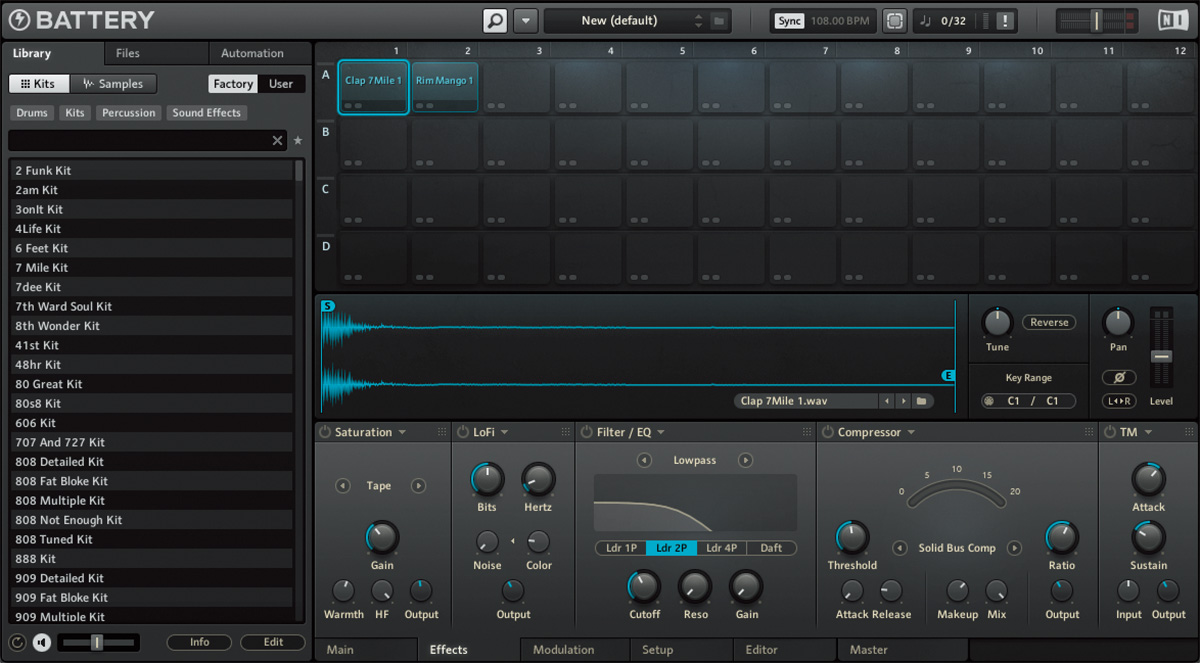Open the Clap 7Mile 1.wav sample name field
This screenshot has height=663, width=1200.
coord(805,401)
